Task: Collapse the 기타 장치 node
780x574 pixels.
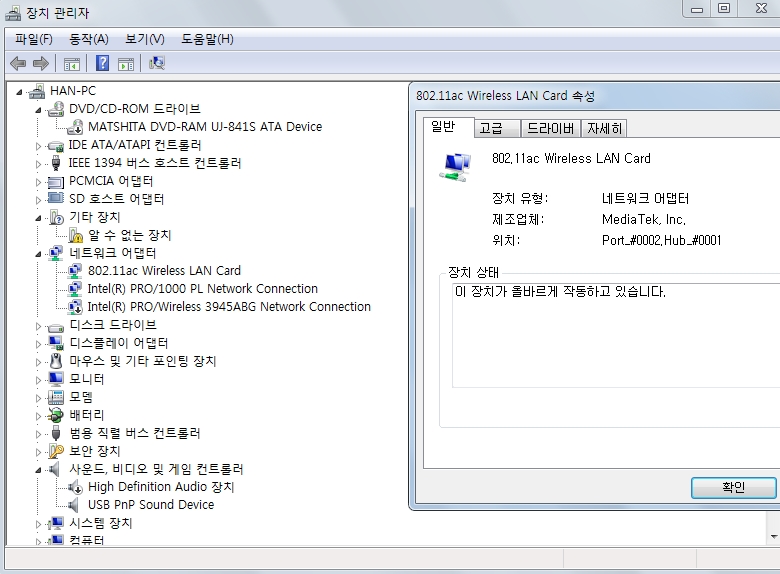Action: [38, 218]
